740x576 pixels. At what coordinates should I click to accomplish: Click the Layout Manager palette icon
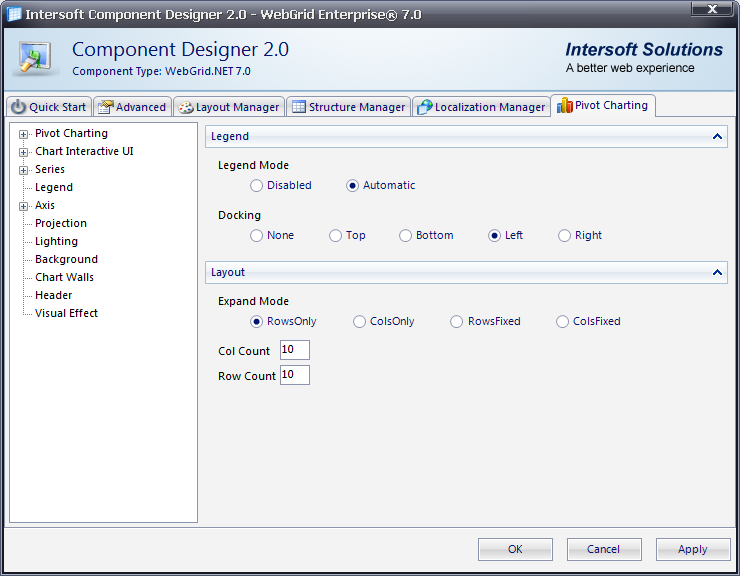(185, 107)
